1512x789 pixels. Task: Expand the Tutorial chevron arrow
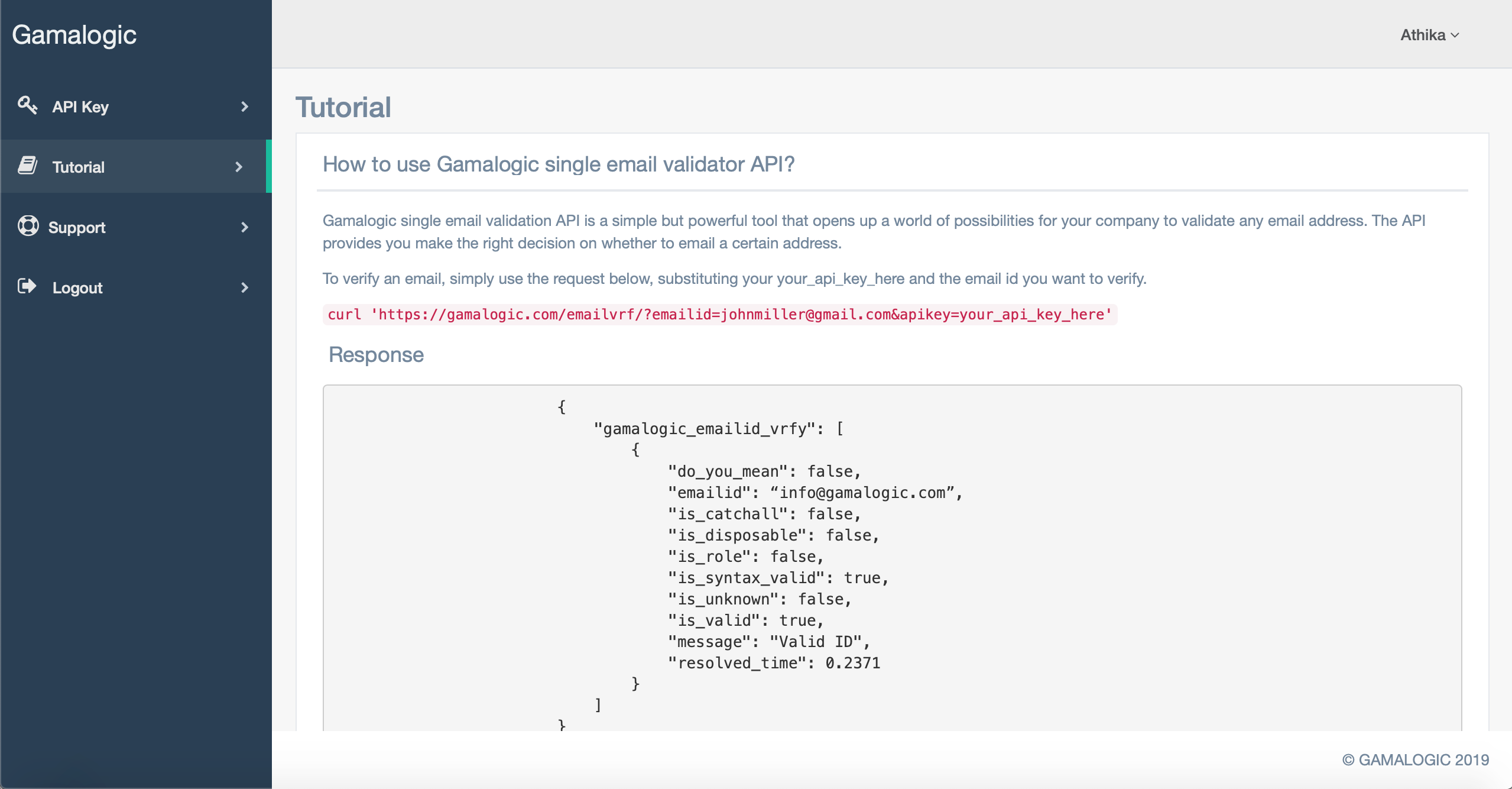(x=239, y=167)
